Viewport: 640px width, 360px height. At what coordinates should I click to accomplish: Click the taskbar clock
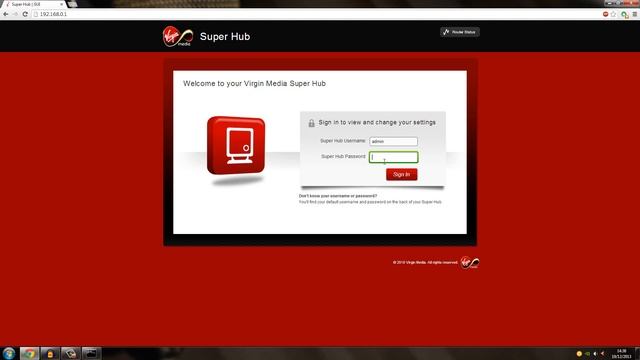tap(621, 353)
